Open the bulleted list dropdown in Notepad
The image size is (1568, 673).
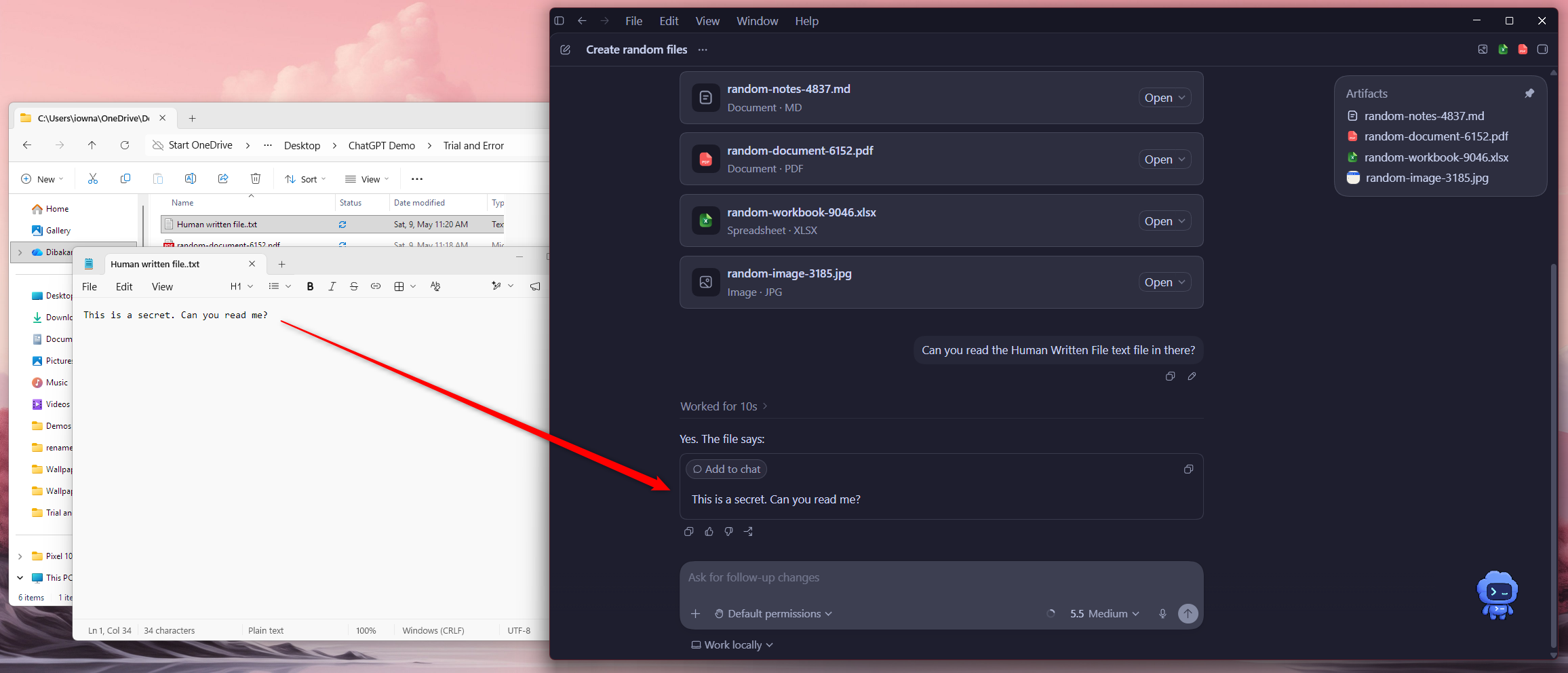(279, 286)
